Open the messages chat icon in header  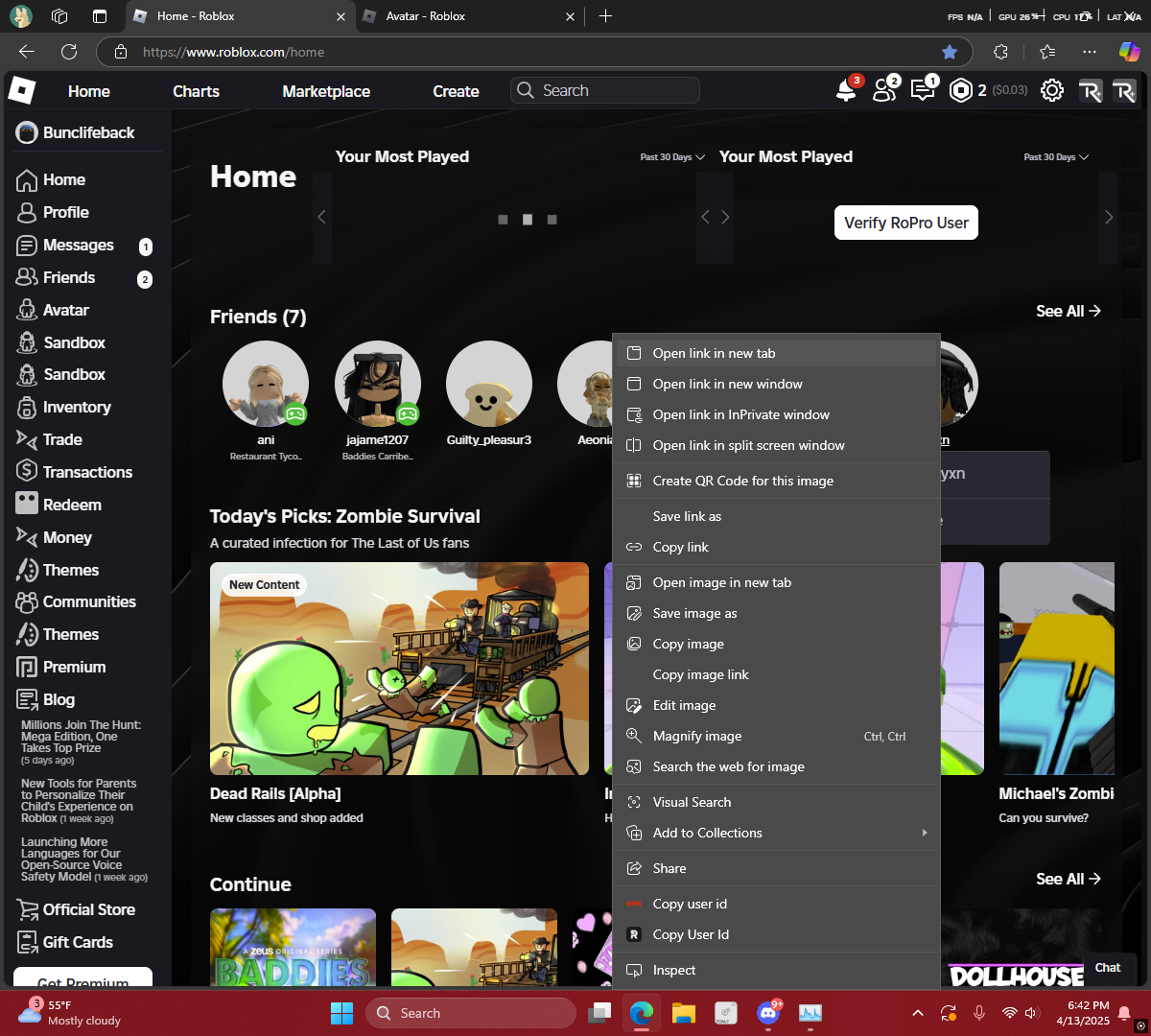coord(923,90)
